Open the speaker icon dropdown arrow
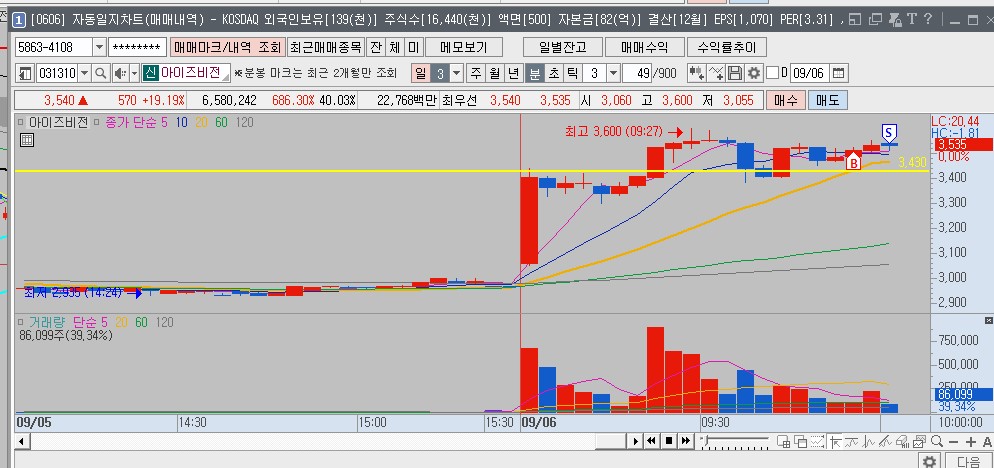The image size is (994, 468). pos(134,74)
